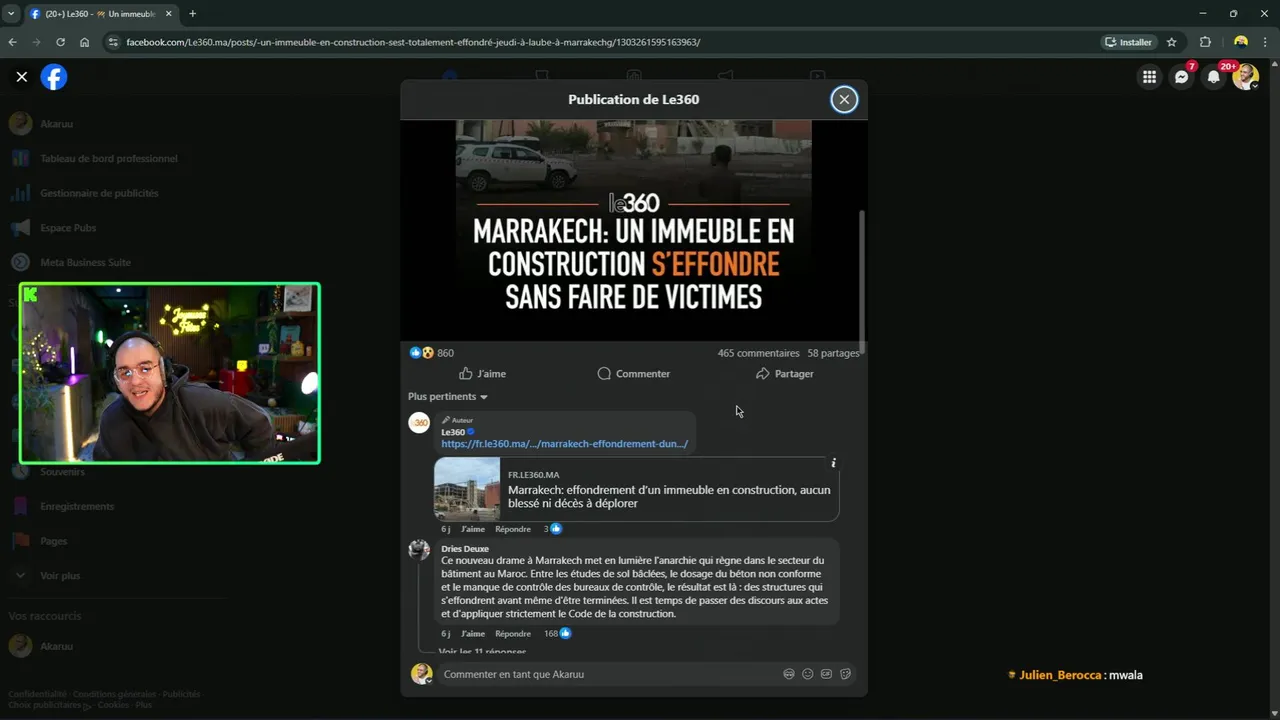
Task: Open a new browser tab
Action: pyautogui.click(x=192, y=14)
